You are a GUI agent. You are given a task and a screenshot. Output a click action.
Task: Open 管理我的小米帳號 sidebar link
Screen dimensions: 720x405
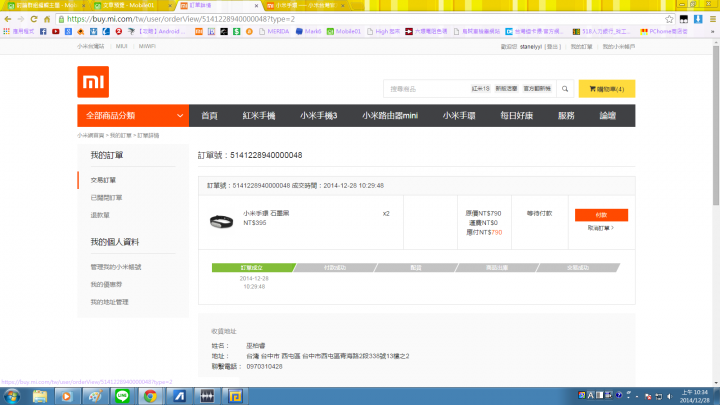pyautogui.click(x=116, y=267)
